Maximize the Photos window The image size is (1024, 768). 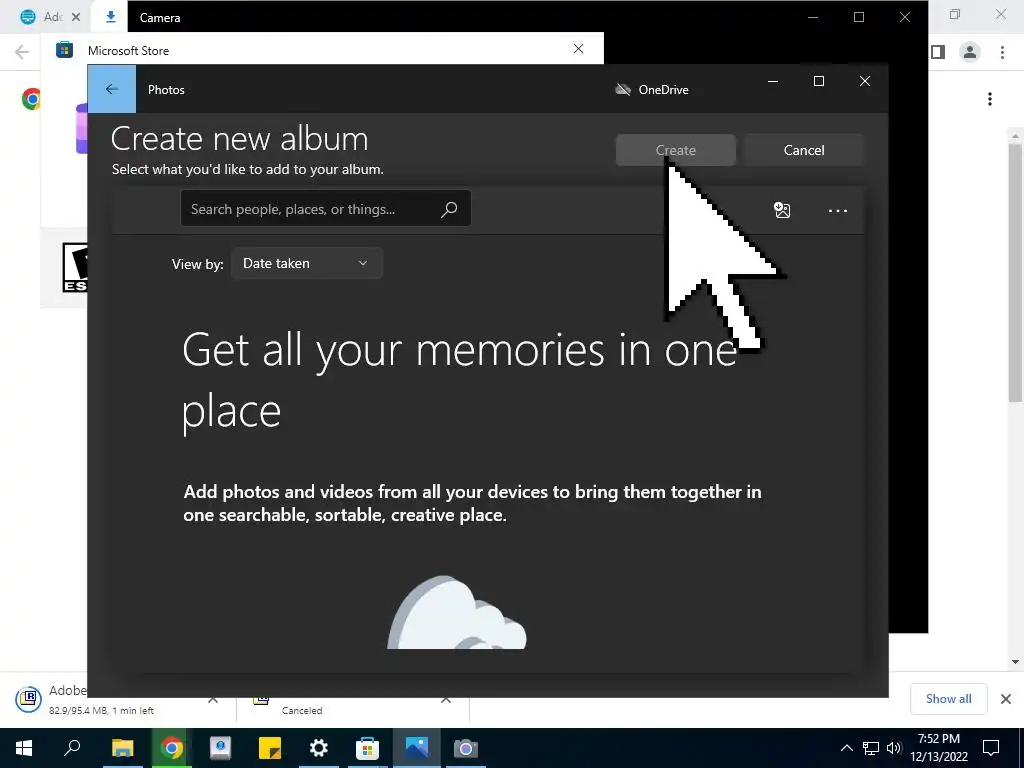[819, 81]
